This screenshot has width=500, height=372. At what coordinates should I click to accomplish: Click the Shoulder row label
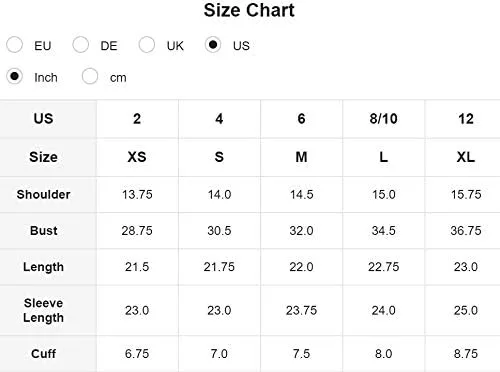click(x=43, y=194)
